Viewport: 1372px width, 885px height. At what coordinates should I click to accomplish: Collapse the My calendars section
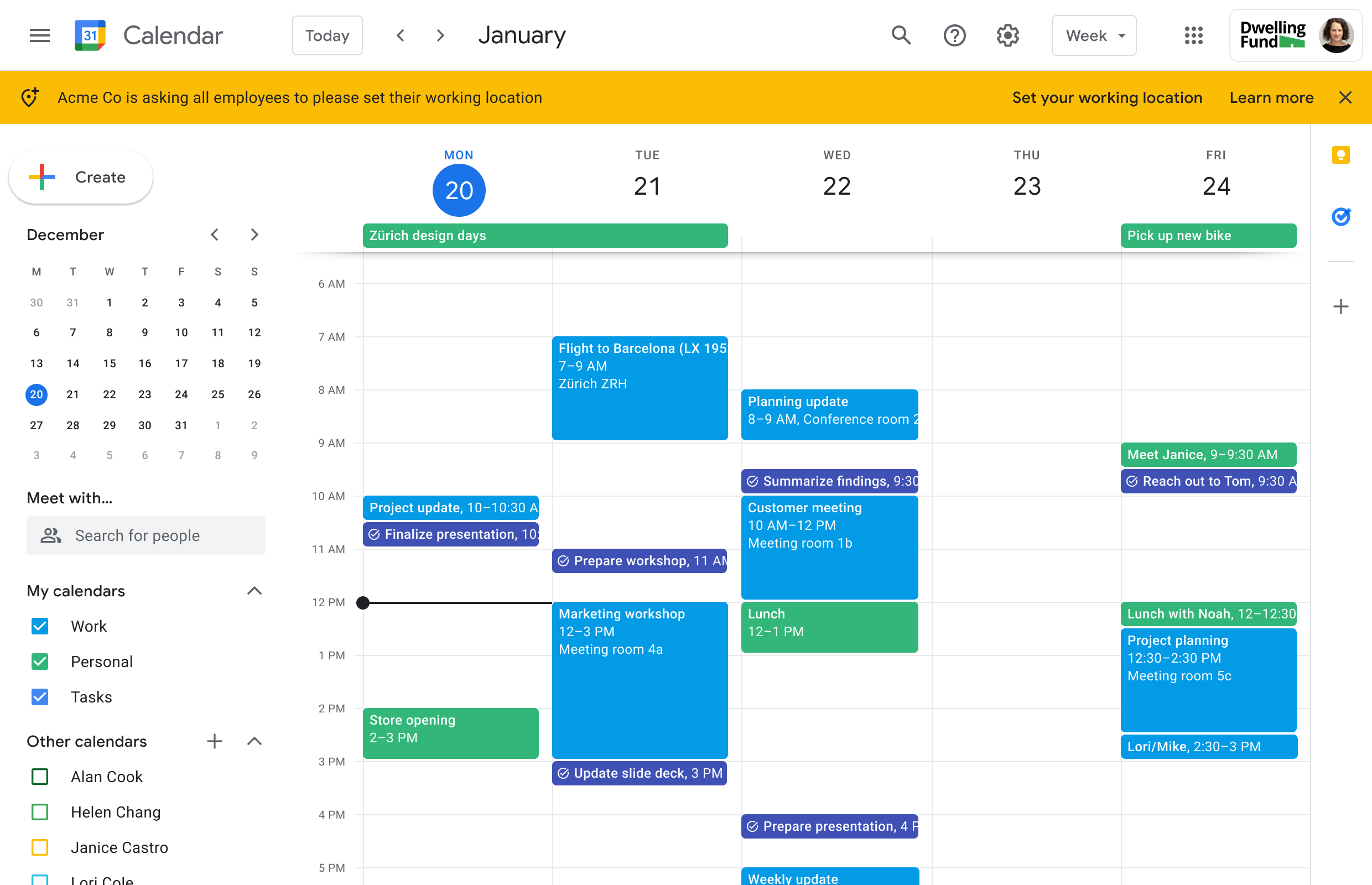(254, 591)
